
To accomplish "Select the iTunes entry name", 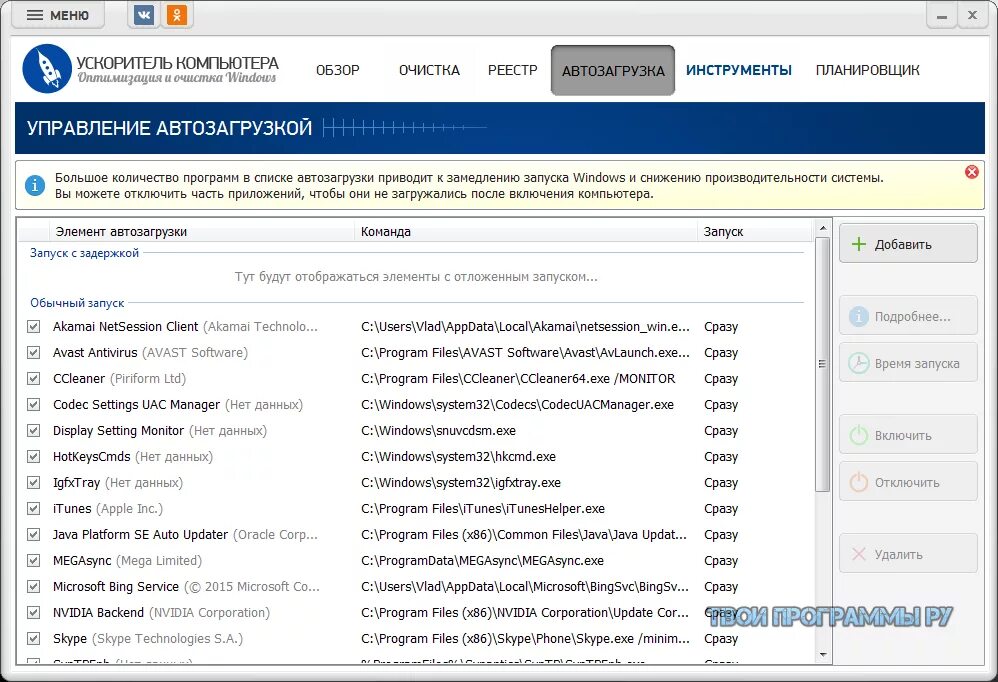I will pyautogui.click(x=72, y=508).
